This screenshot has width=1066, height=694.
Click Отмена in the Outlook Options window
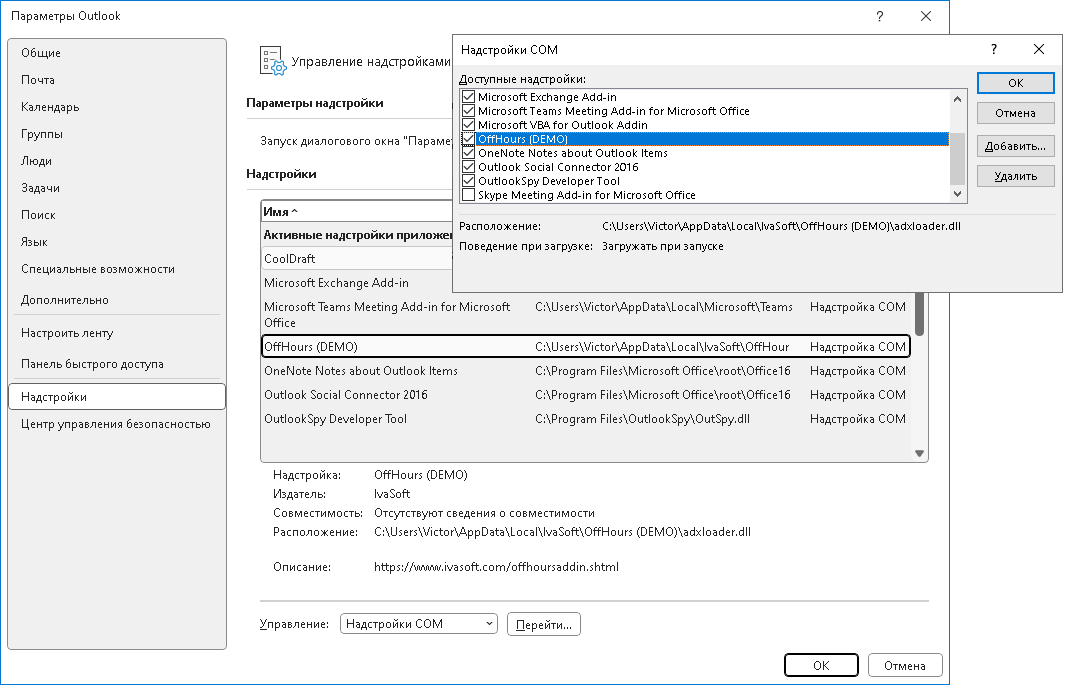coord(905,665)
